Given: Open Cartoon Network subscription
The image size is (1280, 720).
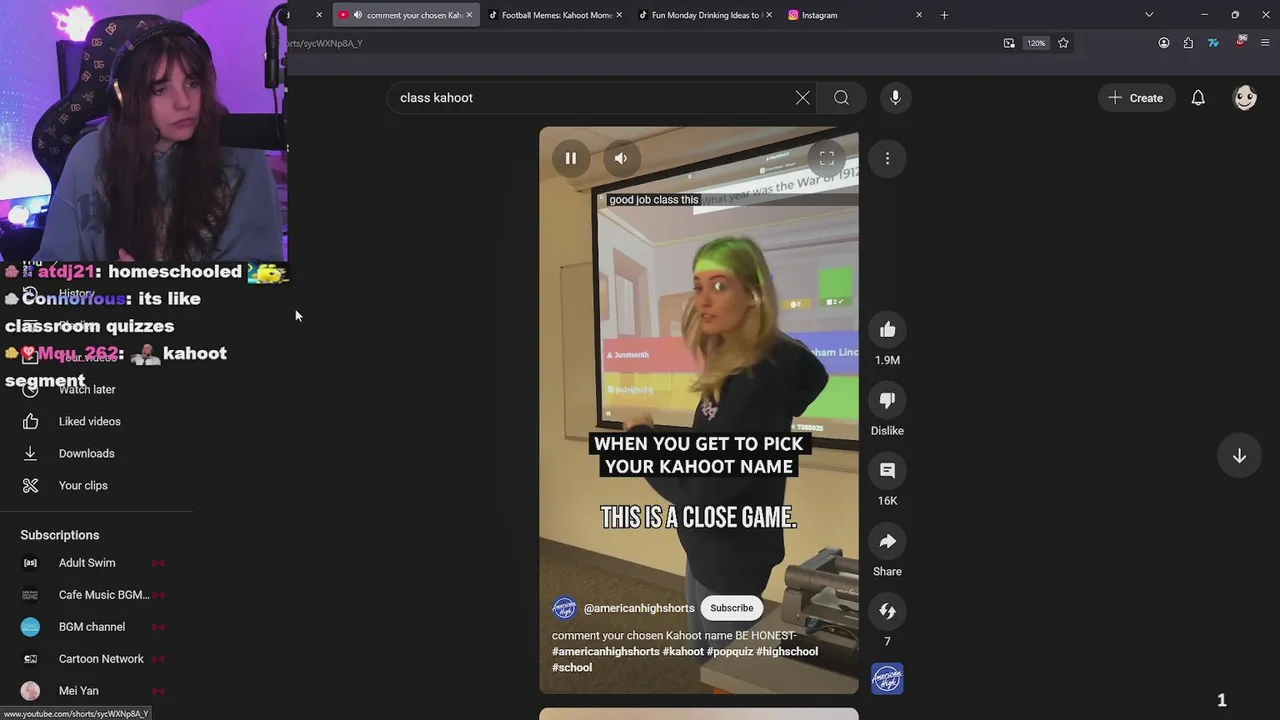Looking at the screenshot, I should pyautogui.click(x=96, y=659).
